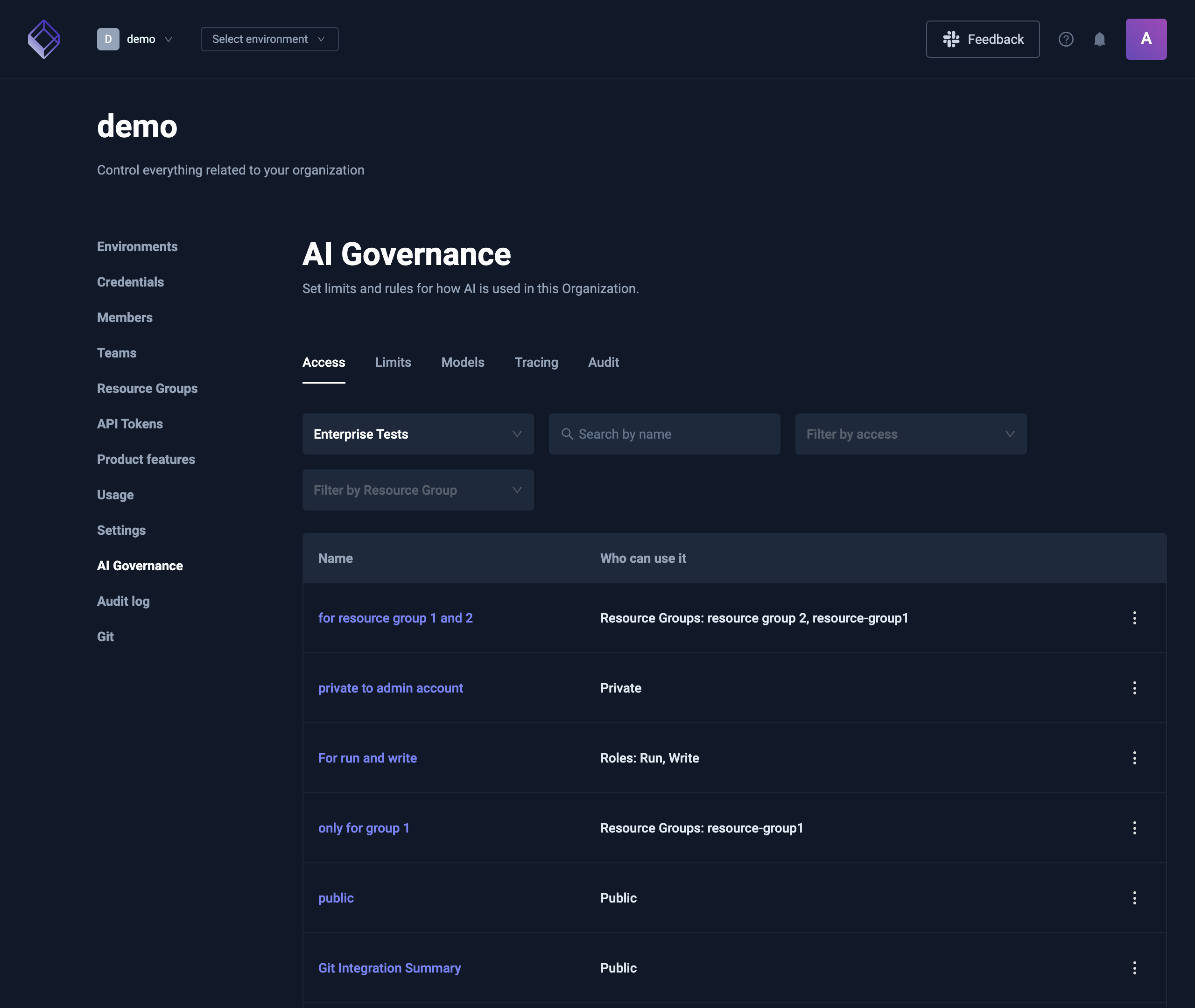Open the 'for resource group 1 and 2' link
The width and height of the screenshot is (1195, 1008).
coord(395,618)
